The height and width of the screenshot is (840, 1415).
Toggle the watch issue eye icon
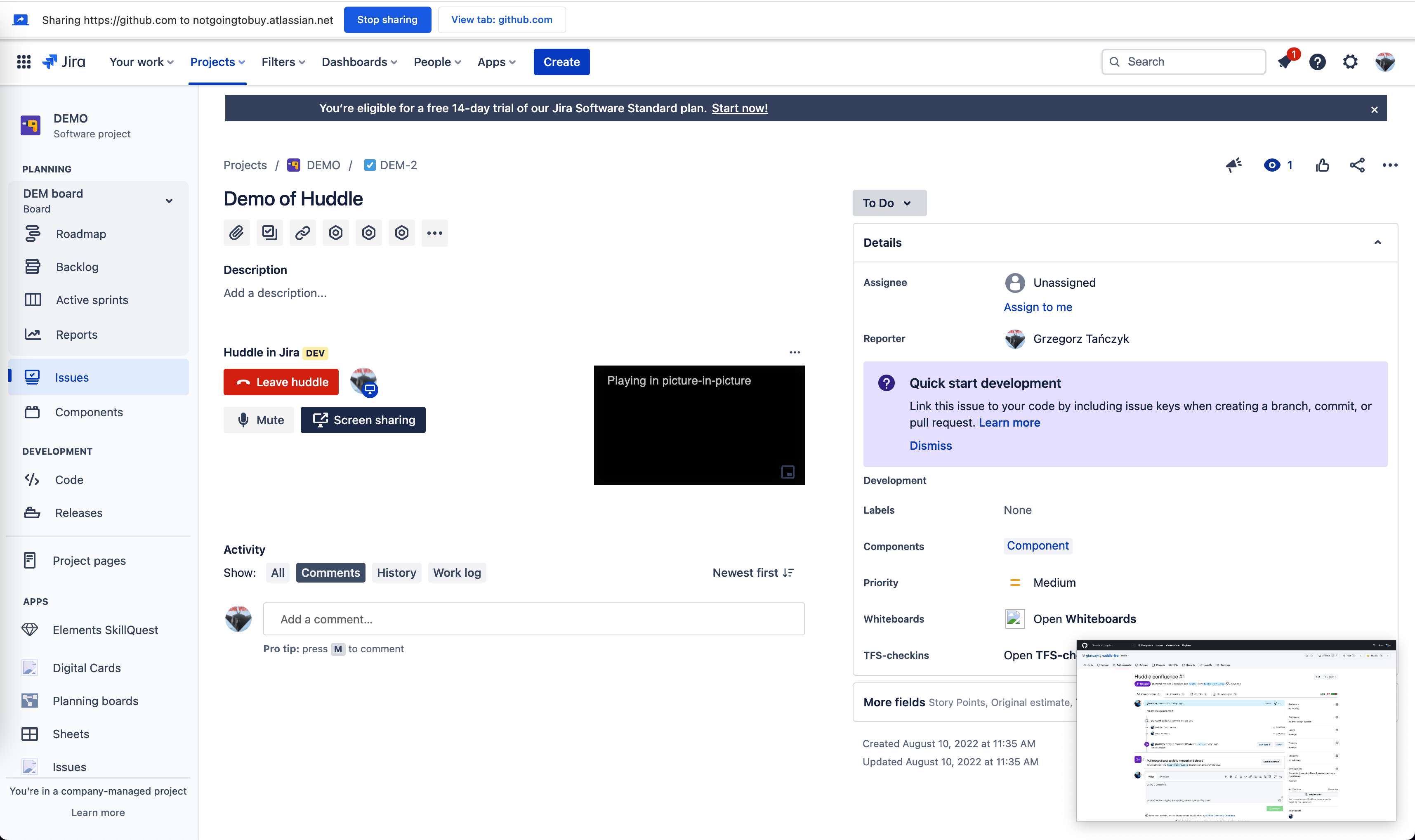(x=1272, y=165)
